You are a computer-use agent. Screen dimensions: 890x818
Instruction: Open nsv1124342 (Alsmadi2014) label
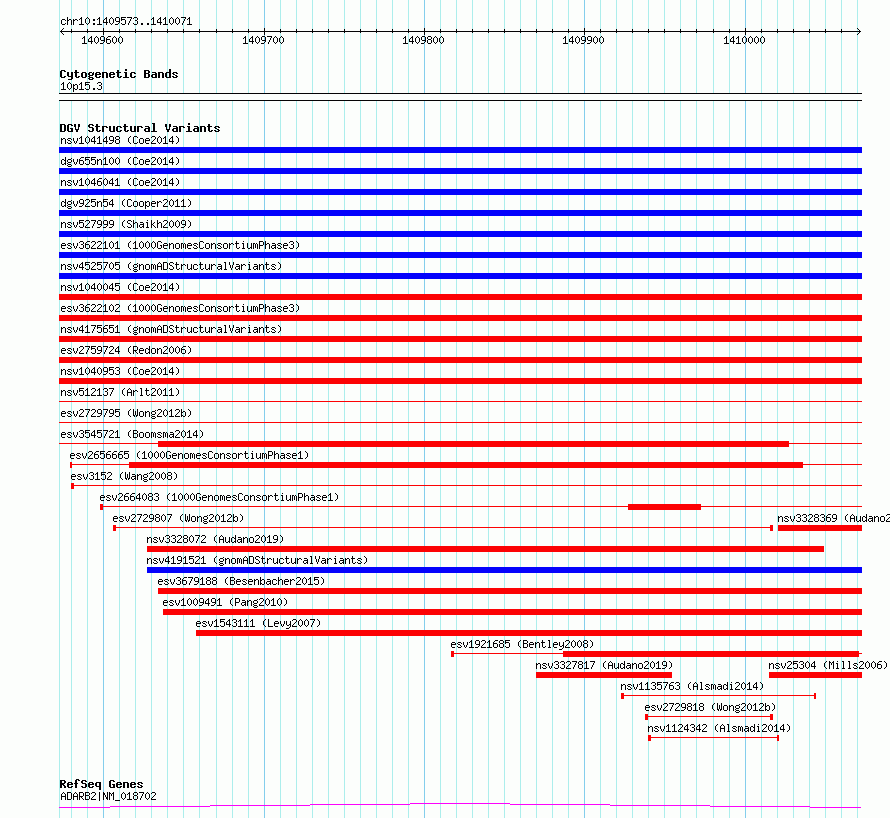[x=719, y=728]
